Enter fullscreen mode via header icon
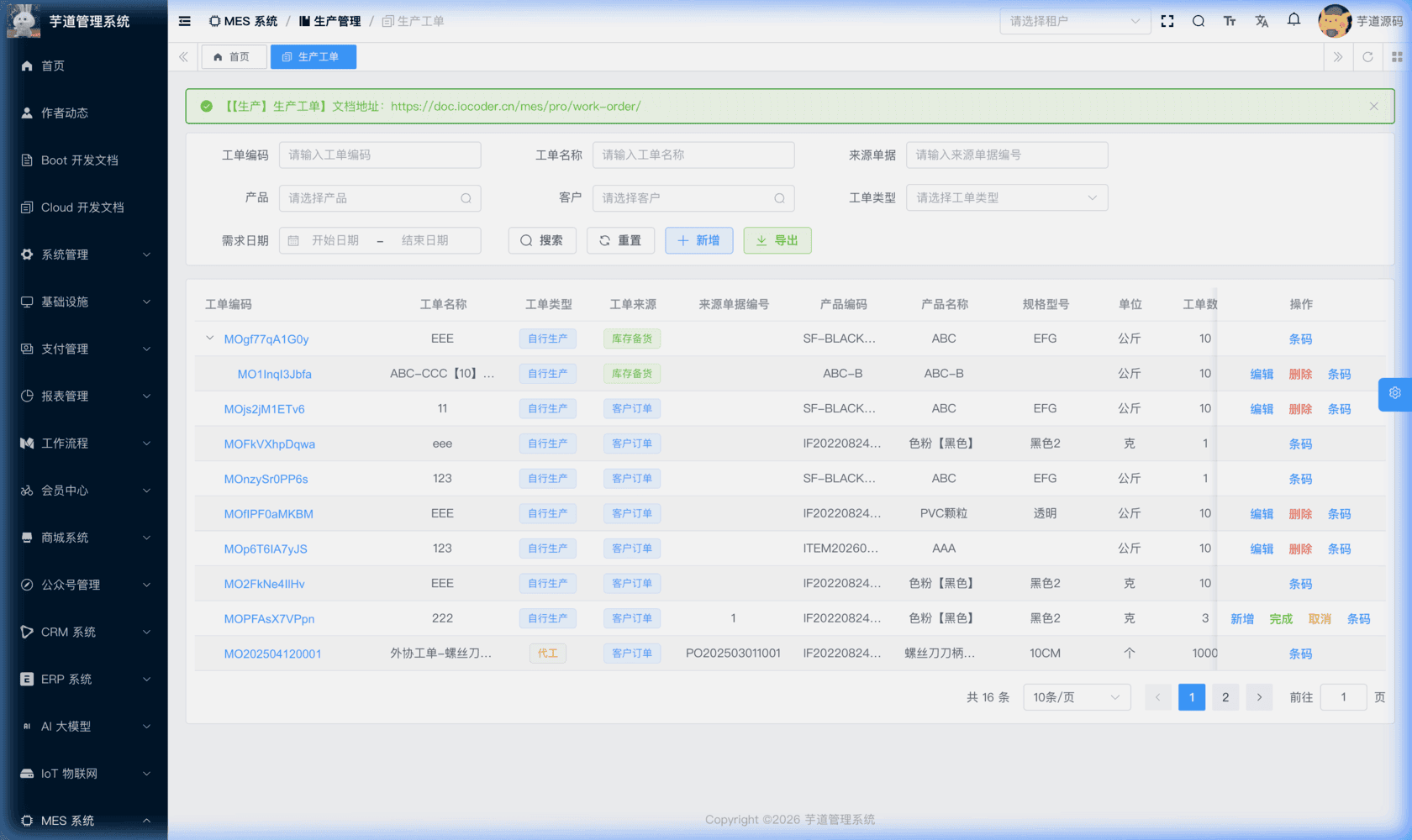The height and width of the screenshot is (840, 1412). [1167, 21]
